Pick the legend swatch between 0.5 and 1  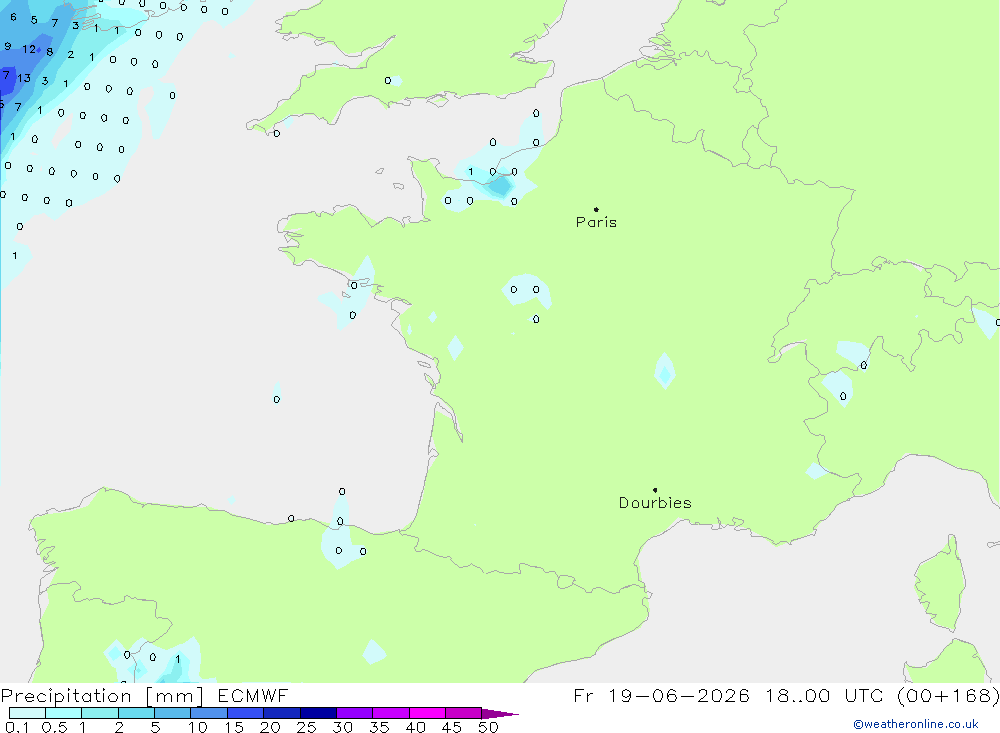pos(64,713)
